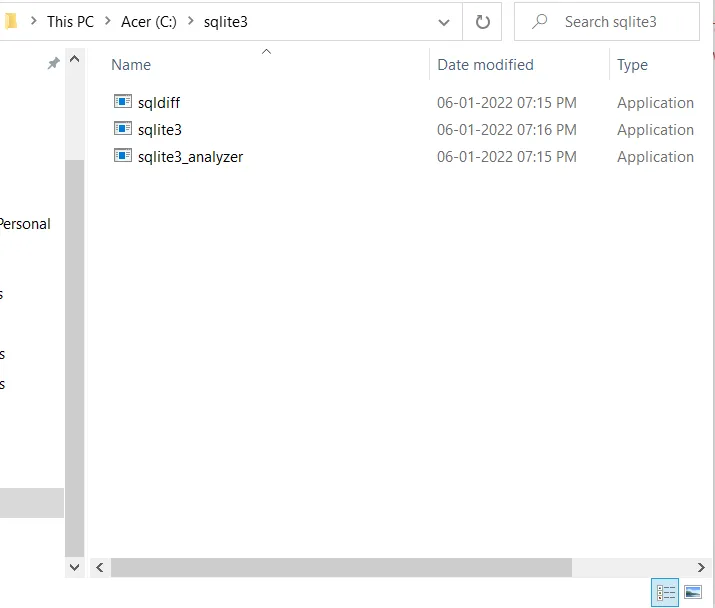715x608 pixels.
Task: Click Application type of sqlite3 row
Action: [x=655, y=130]
